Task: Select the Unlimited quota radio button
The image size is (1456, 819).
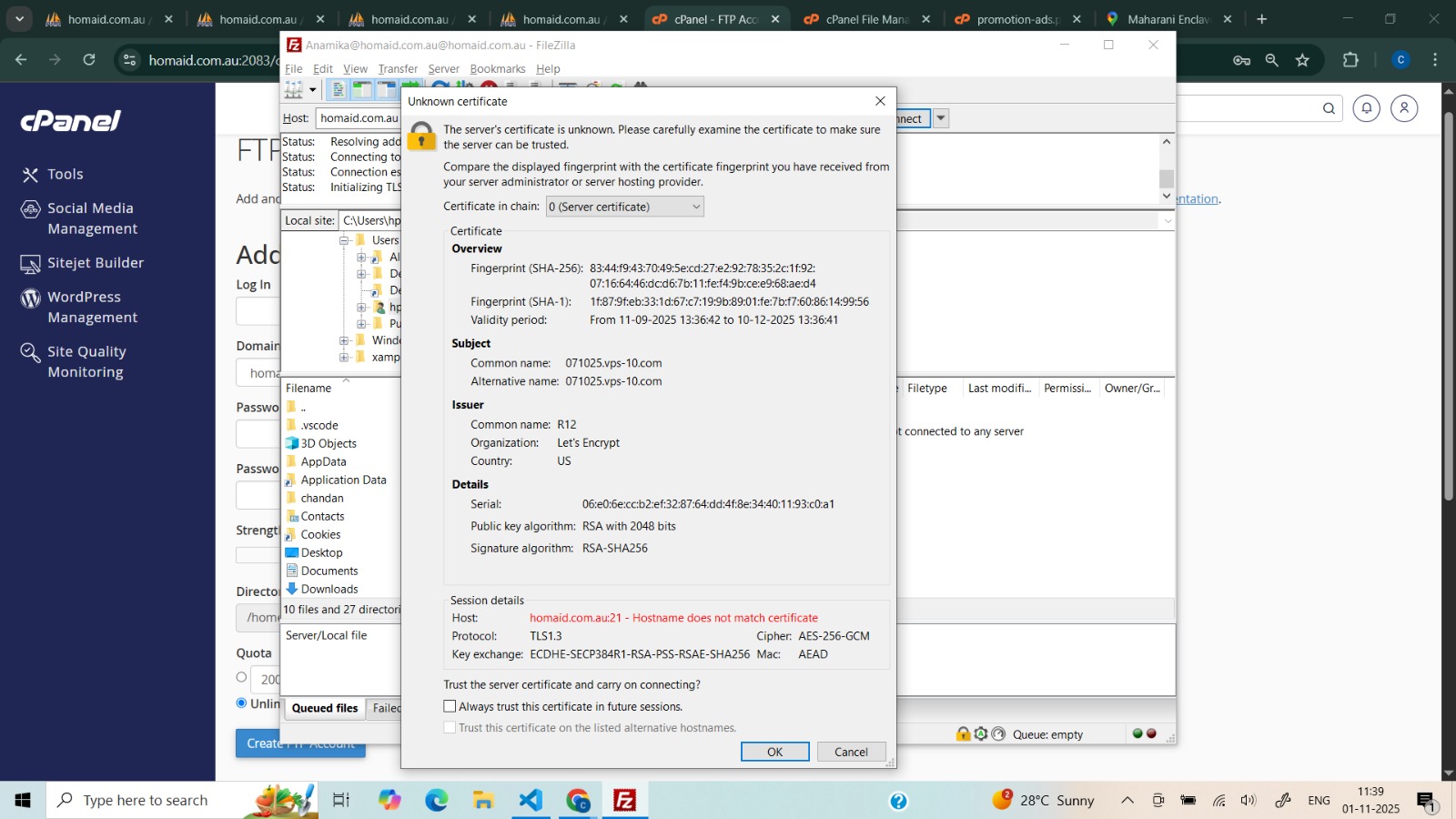Action: [x=241, y=703]
